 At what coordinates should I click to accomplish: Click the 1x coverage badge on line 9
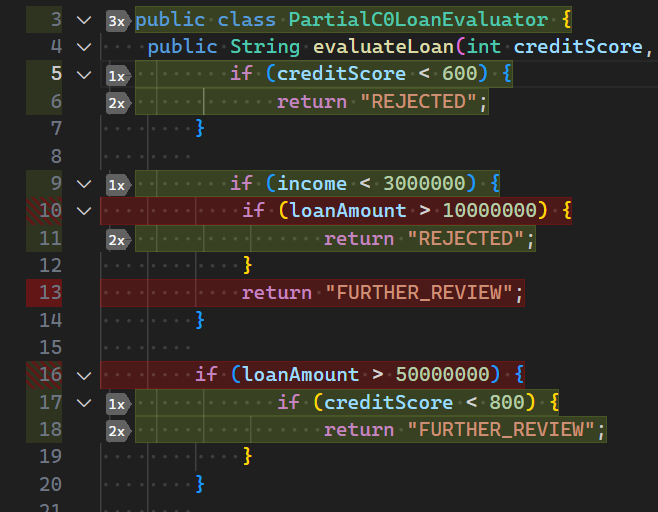[x=118, y=185]
